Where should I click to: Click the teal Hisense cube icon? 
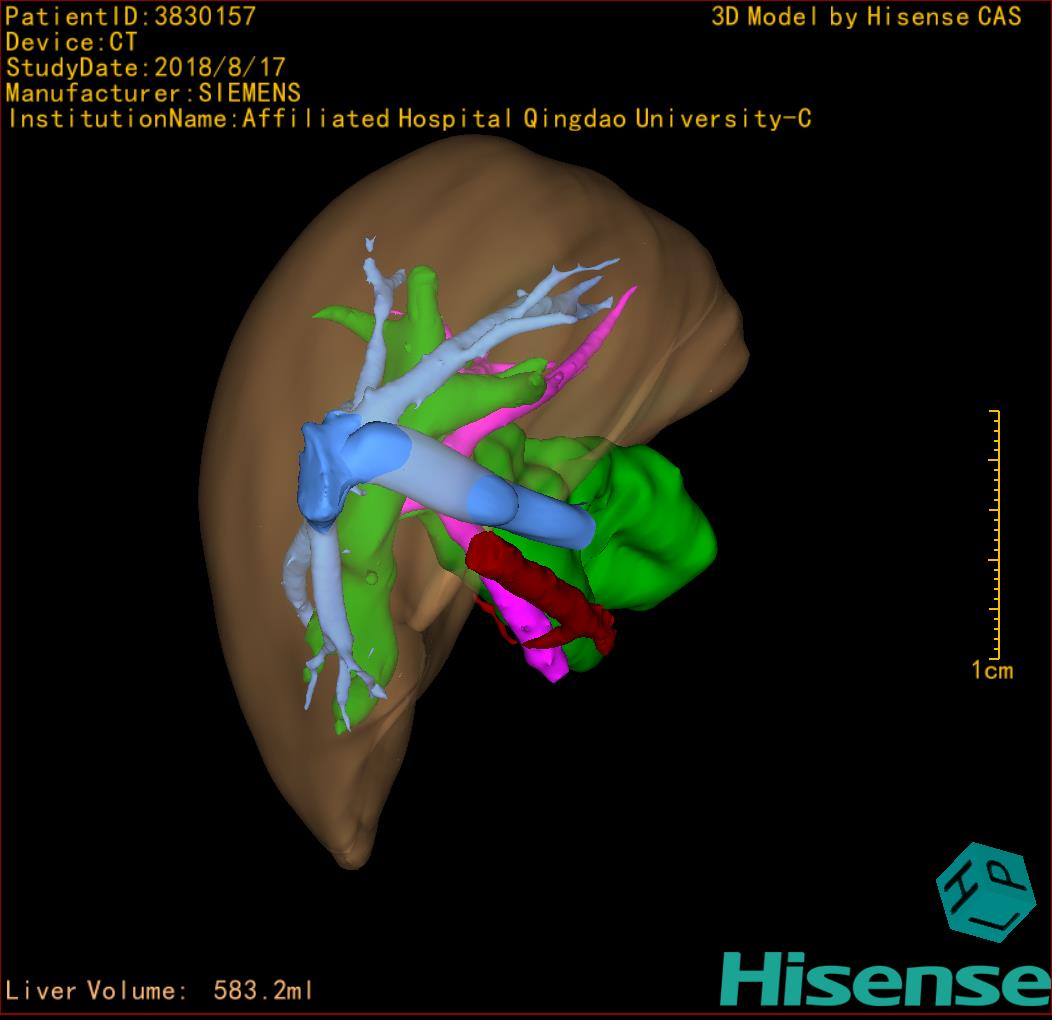[984, 890]
